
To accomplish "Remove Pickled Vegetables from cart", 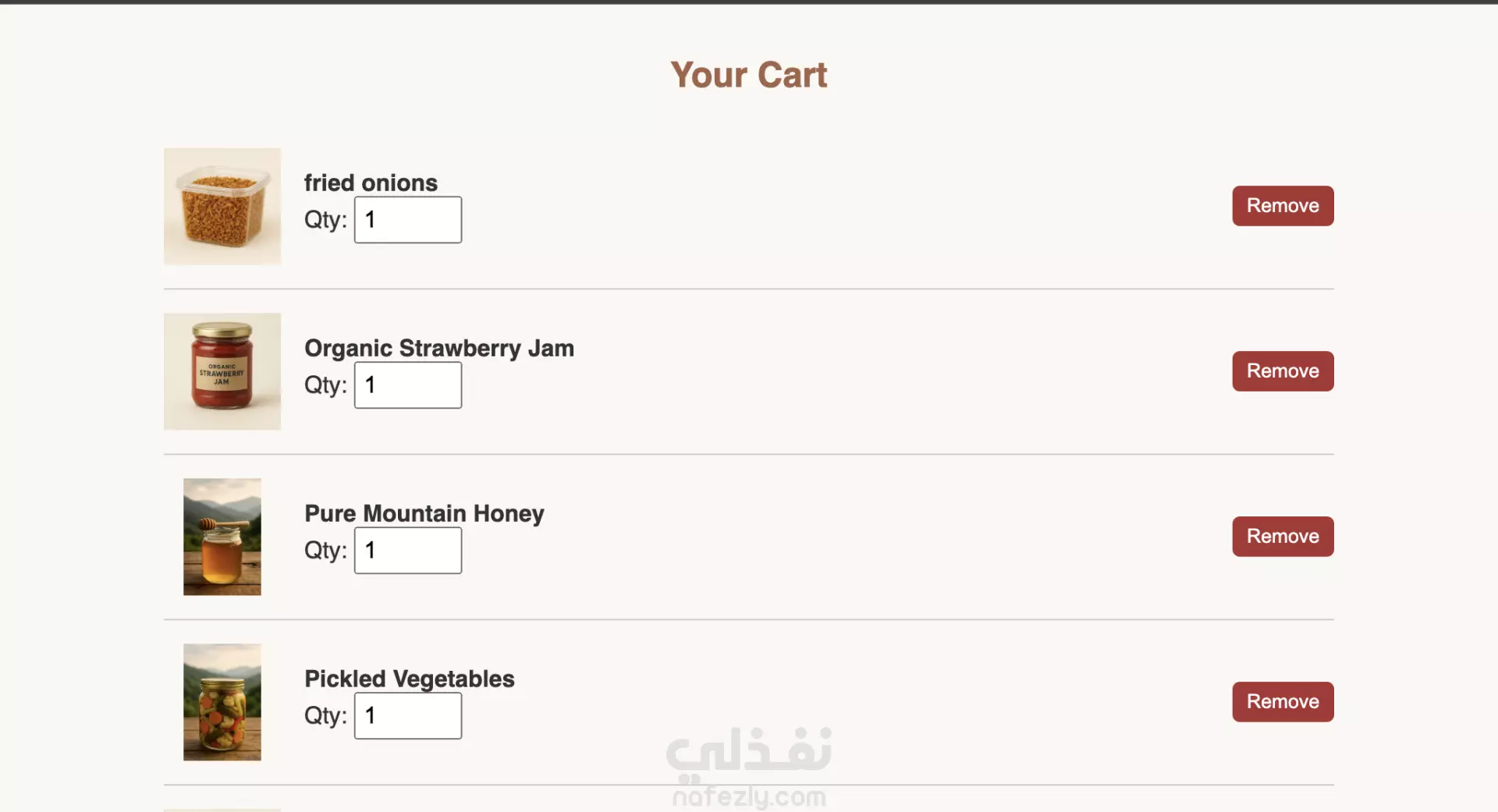I will pos(1283,702).
